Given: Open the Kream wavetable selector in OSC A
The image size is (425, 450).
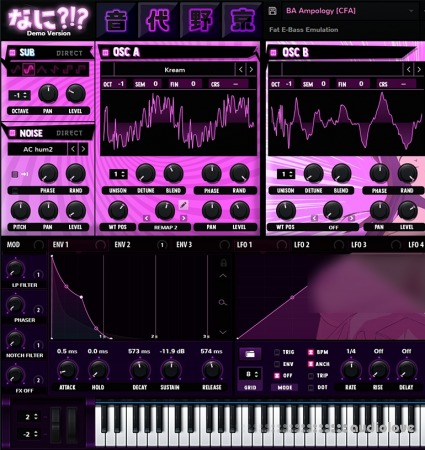Looking at the screenshot, I should pyautogui.click(x=174, y=70).
